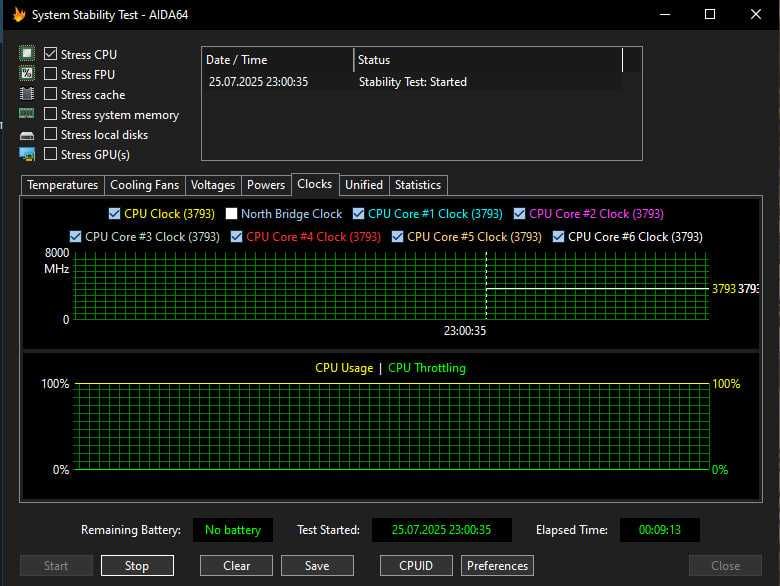The width and height of the screenshot is (780, 586).
Task: Click the No battery status field
Action: pyautogui.click(x=233, y=530)
